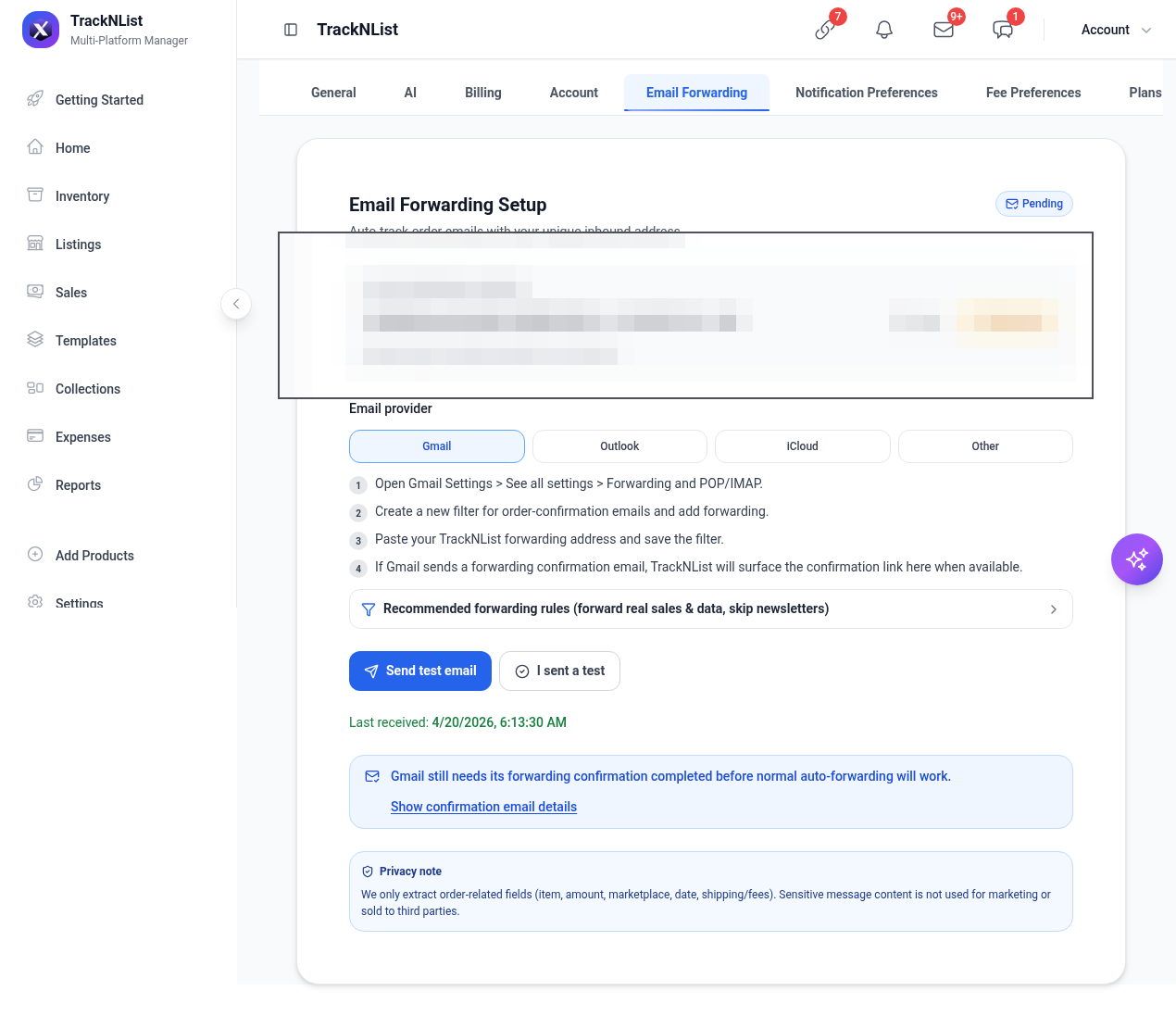Screen dimensions: 1176x1016
Task: Open connections link icon with badge 7
Action: point(825,30)
